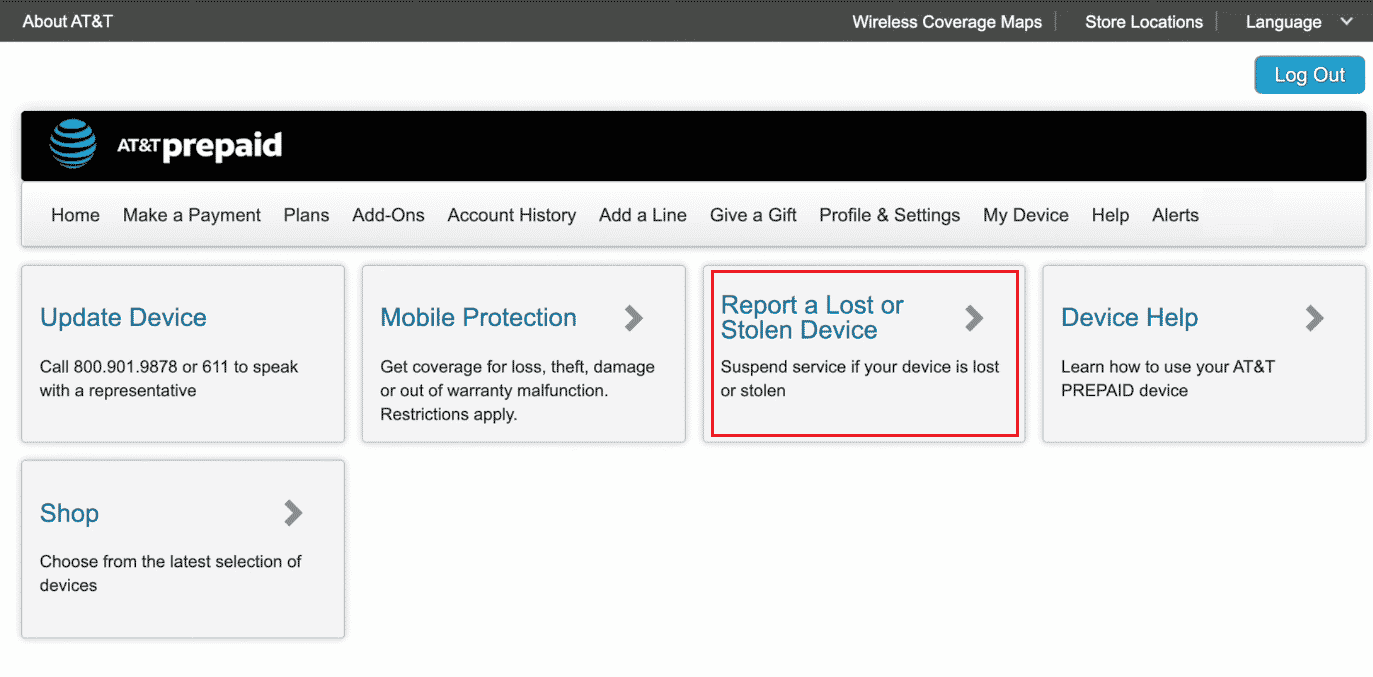The height and width of the screenshot is (677, 1373).
Task: Expand the Language dropdown arrow
Action: [1344, 22]
